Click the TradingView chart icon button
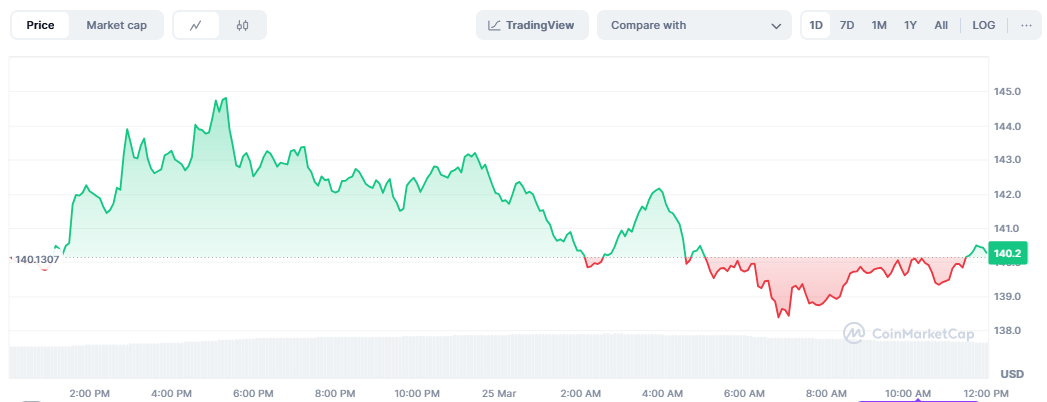Viewport: 1047px width, 402px height. (x=532, y=25)
